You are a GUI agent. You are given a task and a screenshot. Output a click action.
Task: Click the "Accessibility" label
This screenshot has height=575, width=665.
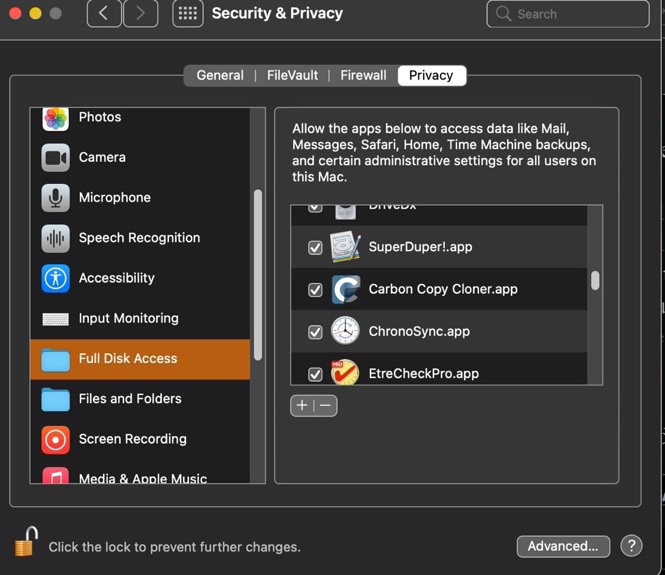[x=117, y=278]
